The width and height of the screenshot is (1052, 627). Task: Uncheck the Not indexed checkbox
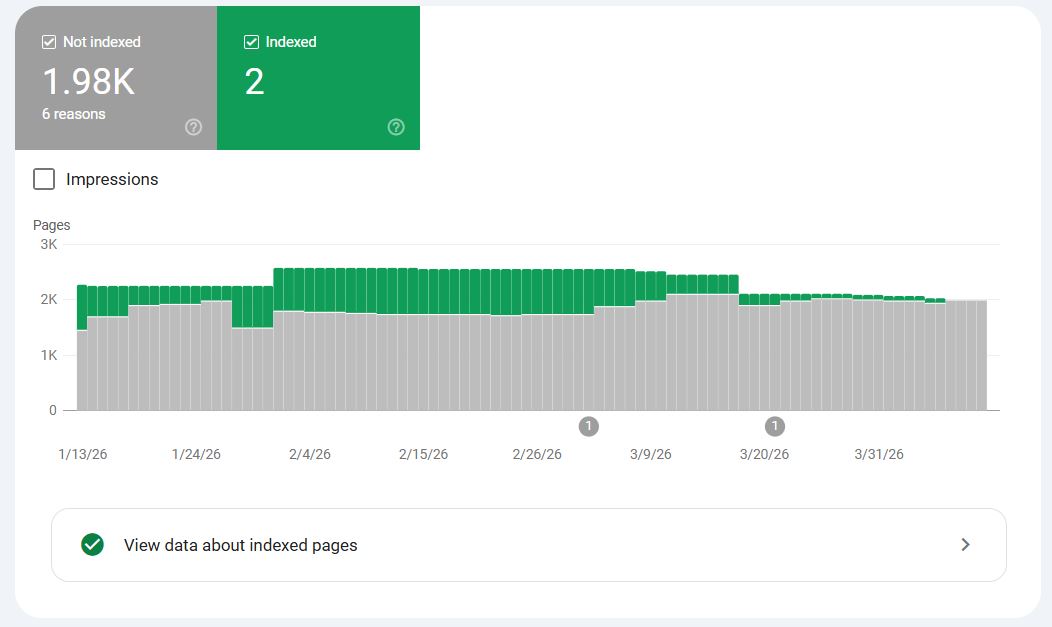click(49, 42)
